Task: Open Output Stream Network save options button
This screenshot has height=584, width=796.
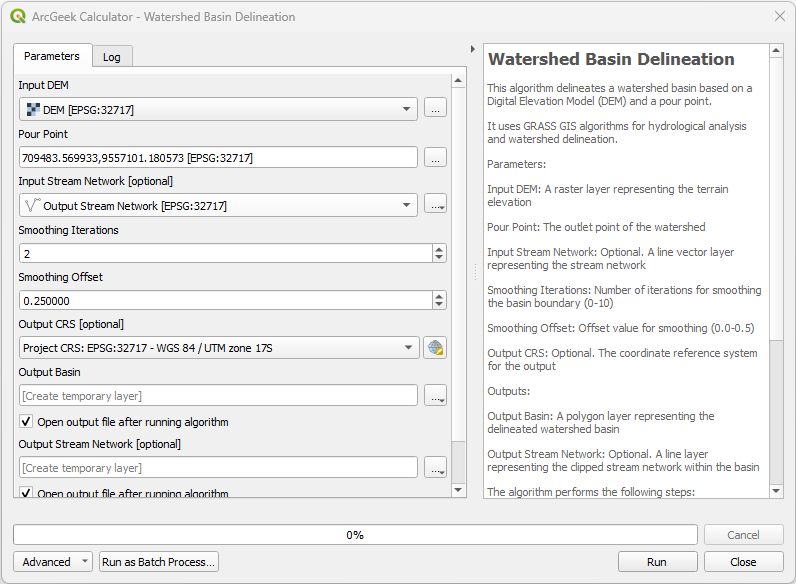Action: pyautogui.click(x=435, y=467)
